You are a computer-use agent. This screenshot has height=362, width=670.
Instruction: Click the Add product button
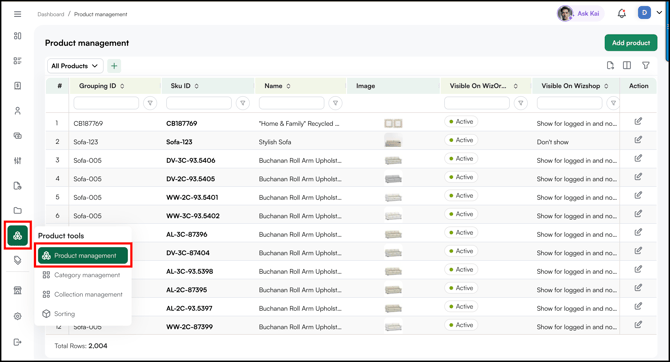click(631, 43)
